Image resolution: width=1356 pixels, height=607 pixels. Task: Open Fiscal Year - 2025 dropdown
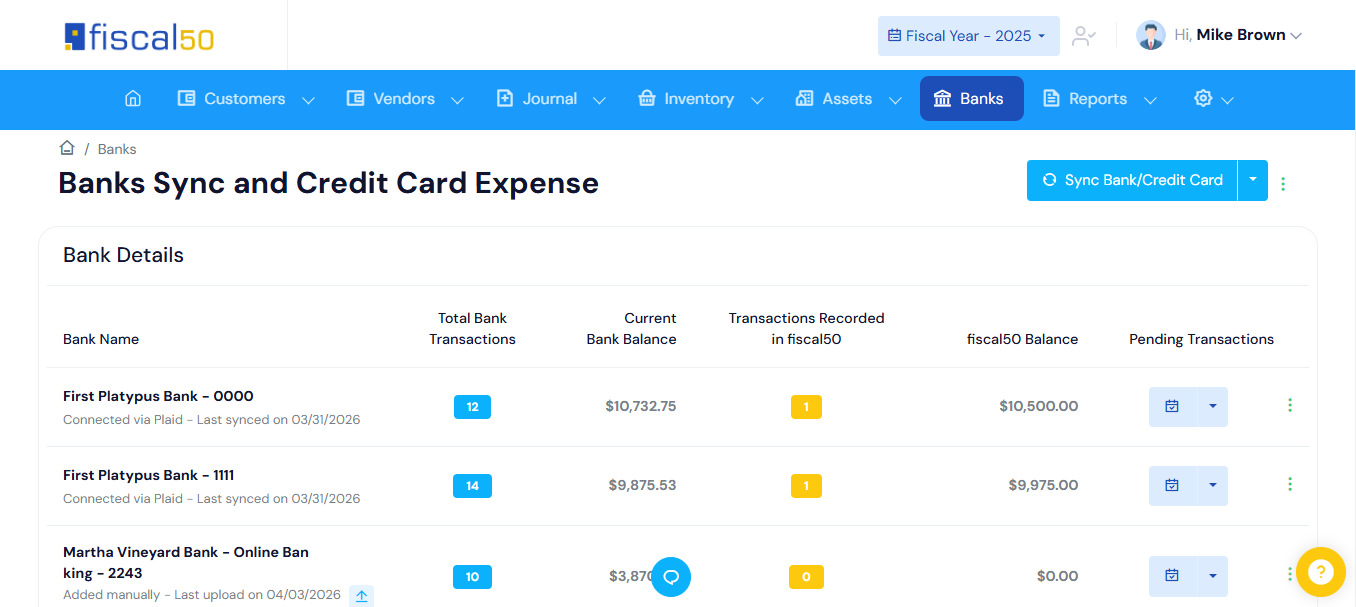point(968,36)
